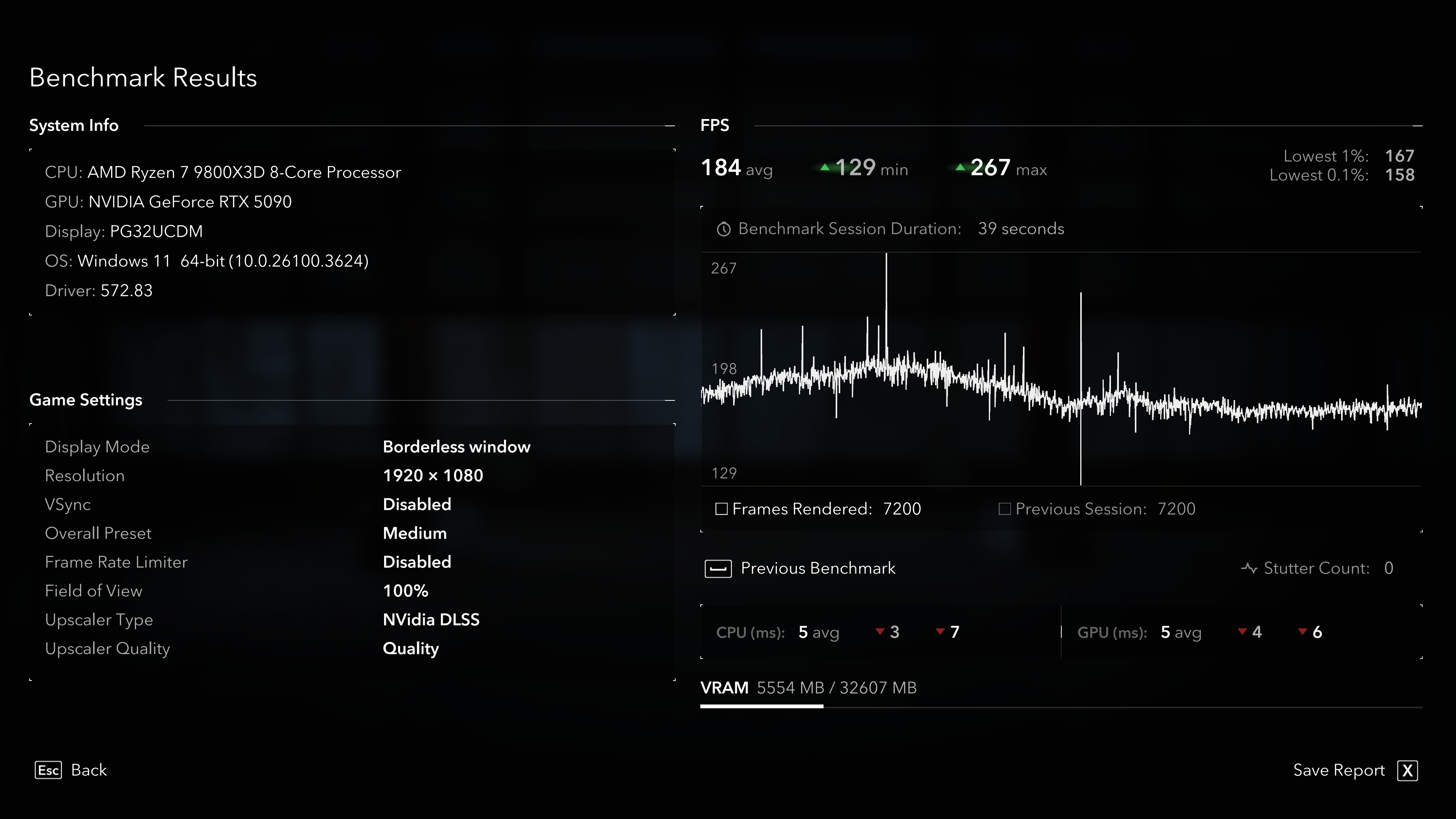Click the green up arrow beside 267 max
The height and width of the screenshot is (819, 1456).
(x=960, y=167)
